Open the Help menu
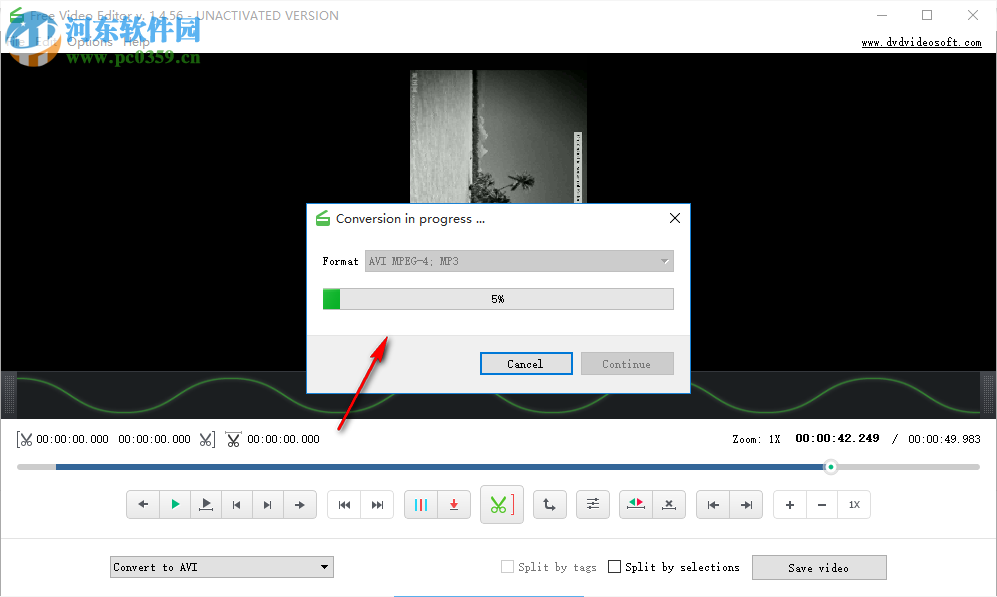Image resolution: width=997 pixels, height=597 pixels. coord(136,42)
